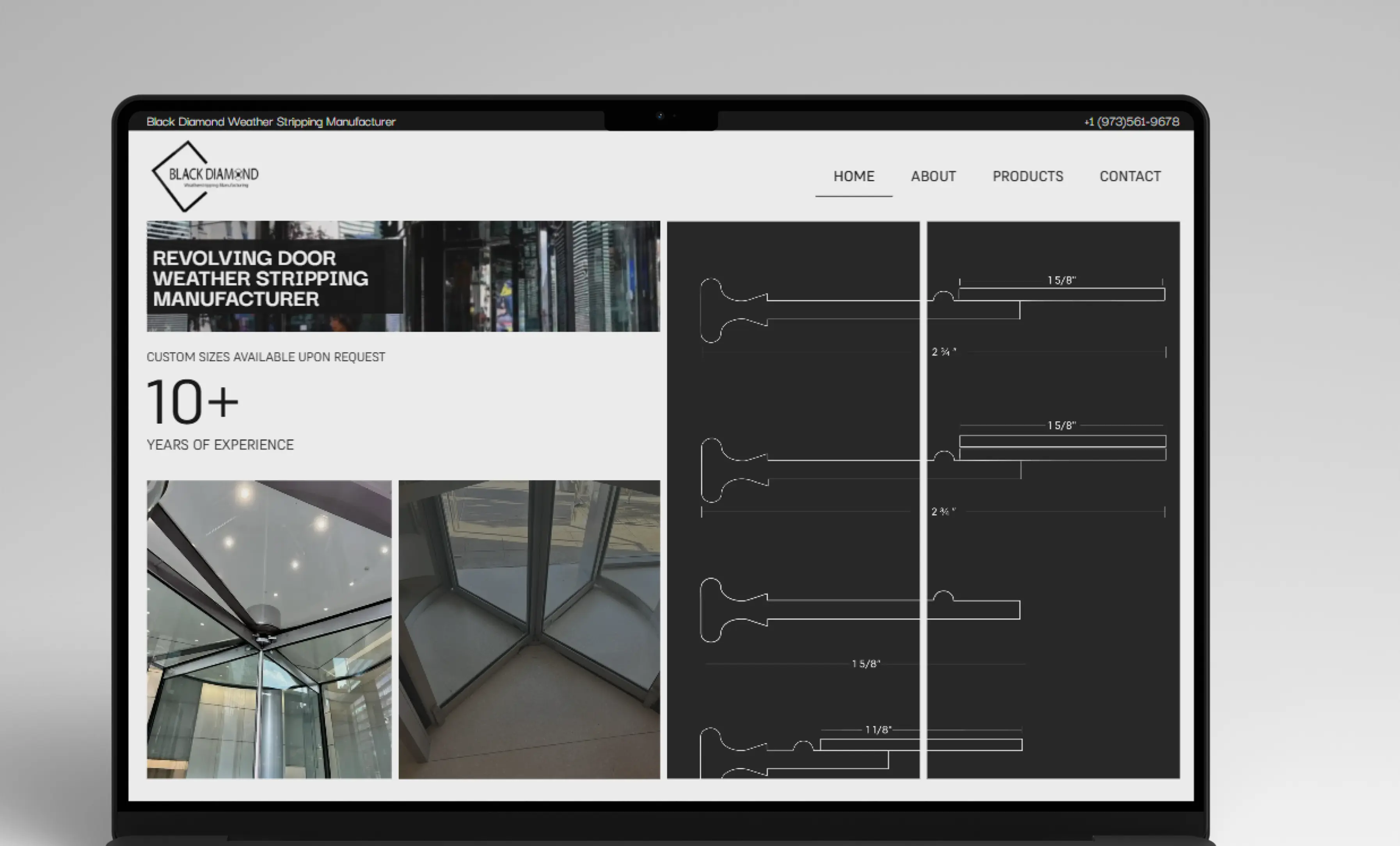Click Custom Sizes Available Upon Request text
The image size is (1400, 846).
[265, 357]
